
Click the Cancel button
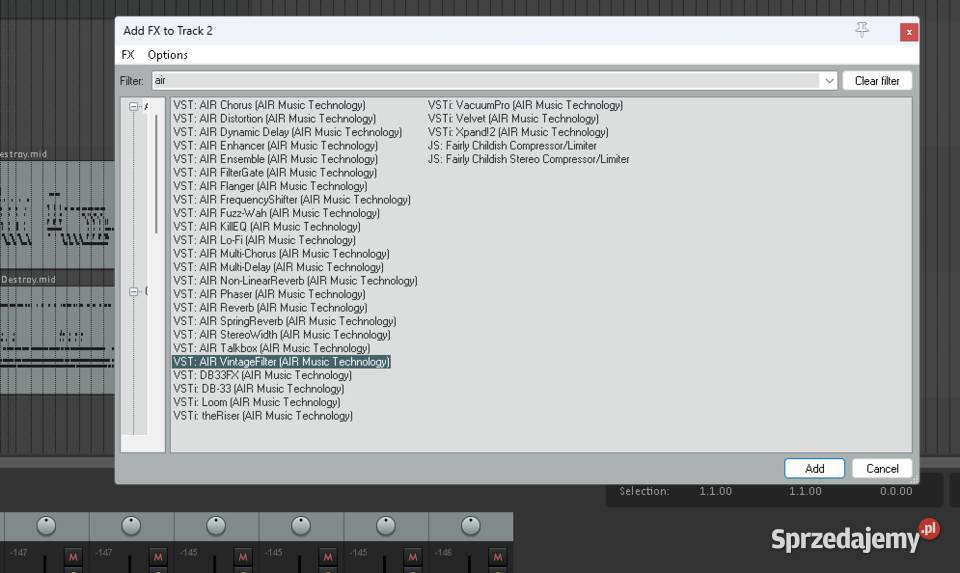882,468
